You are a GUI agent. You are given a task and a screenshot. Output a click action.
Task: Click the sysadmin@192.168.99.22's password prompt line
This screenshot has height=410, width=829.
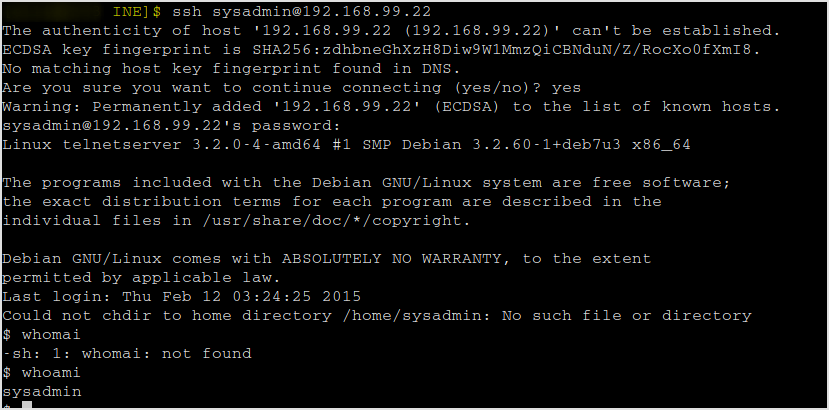pyautogui.click(x=170, y=126)
